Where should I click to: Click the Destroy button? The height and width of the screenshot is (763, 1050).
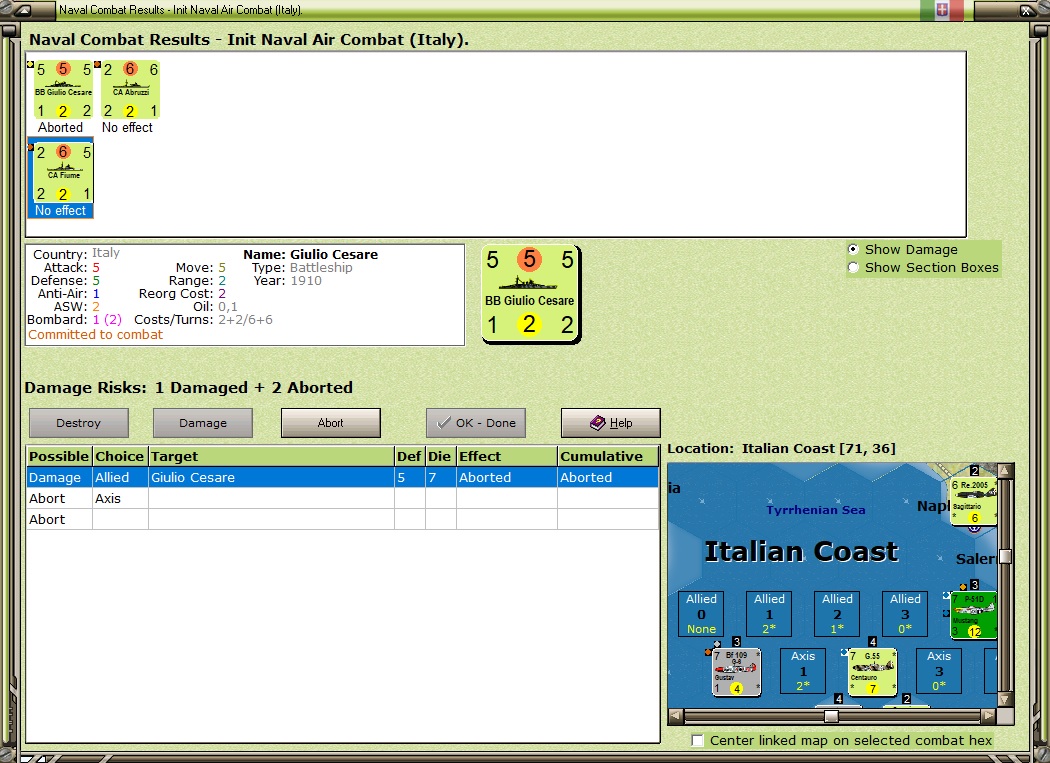79,423
